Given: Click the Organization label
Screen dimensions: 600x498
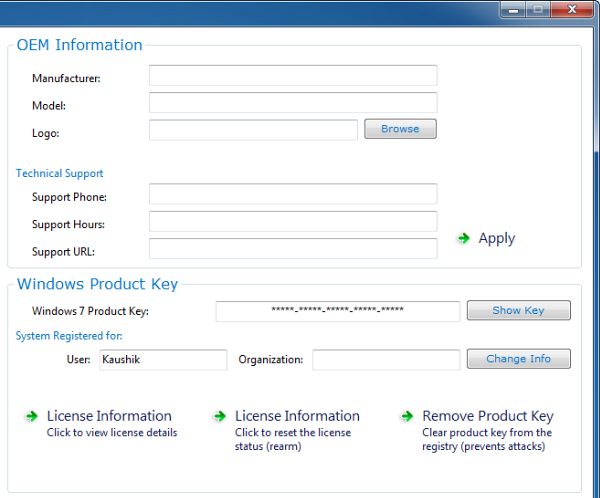Looking at the screenshot, I should tap(271, 360).
